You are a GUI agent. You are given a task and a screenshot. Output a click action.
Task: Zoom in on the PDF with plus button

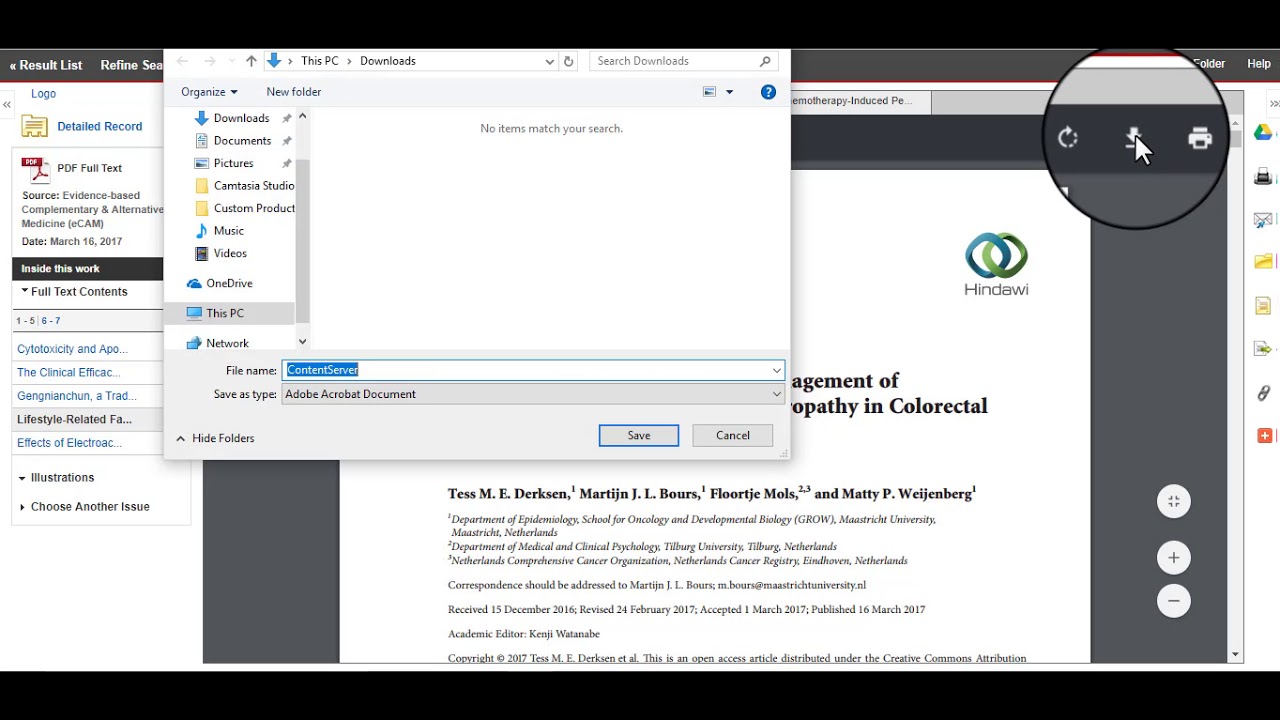click(x=1174, y=558)
